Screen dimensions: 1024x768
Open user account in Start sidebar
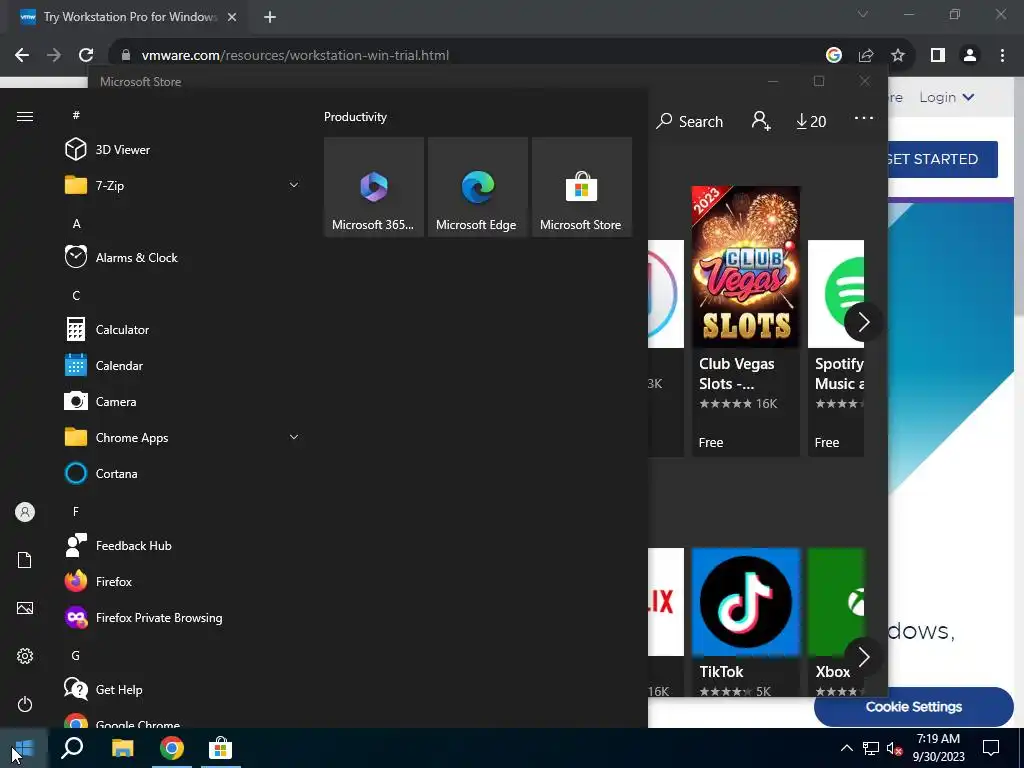(25, 512)
